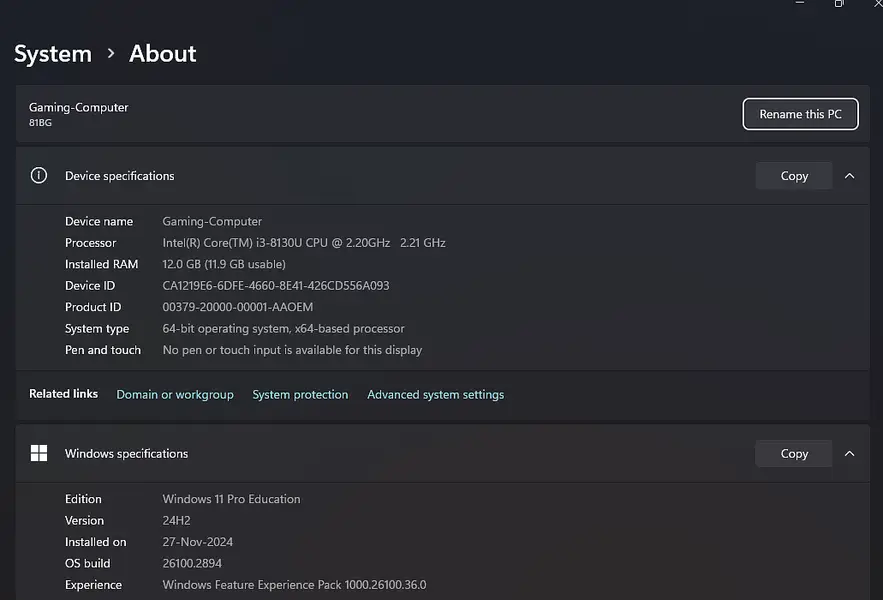Click the About page title
The image size is (883, 600).
click(163, 54)
